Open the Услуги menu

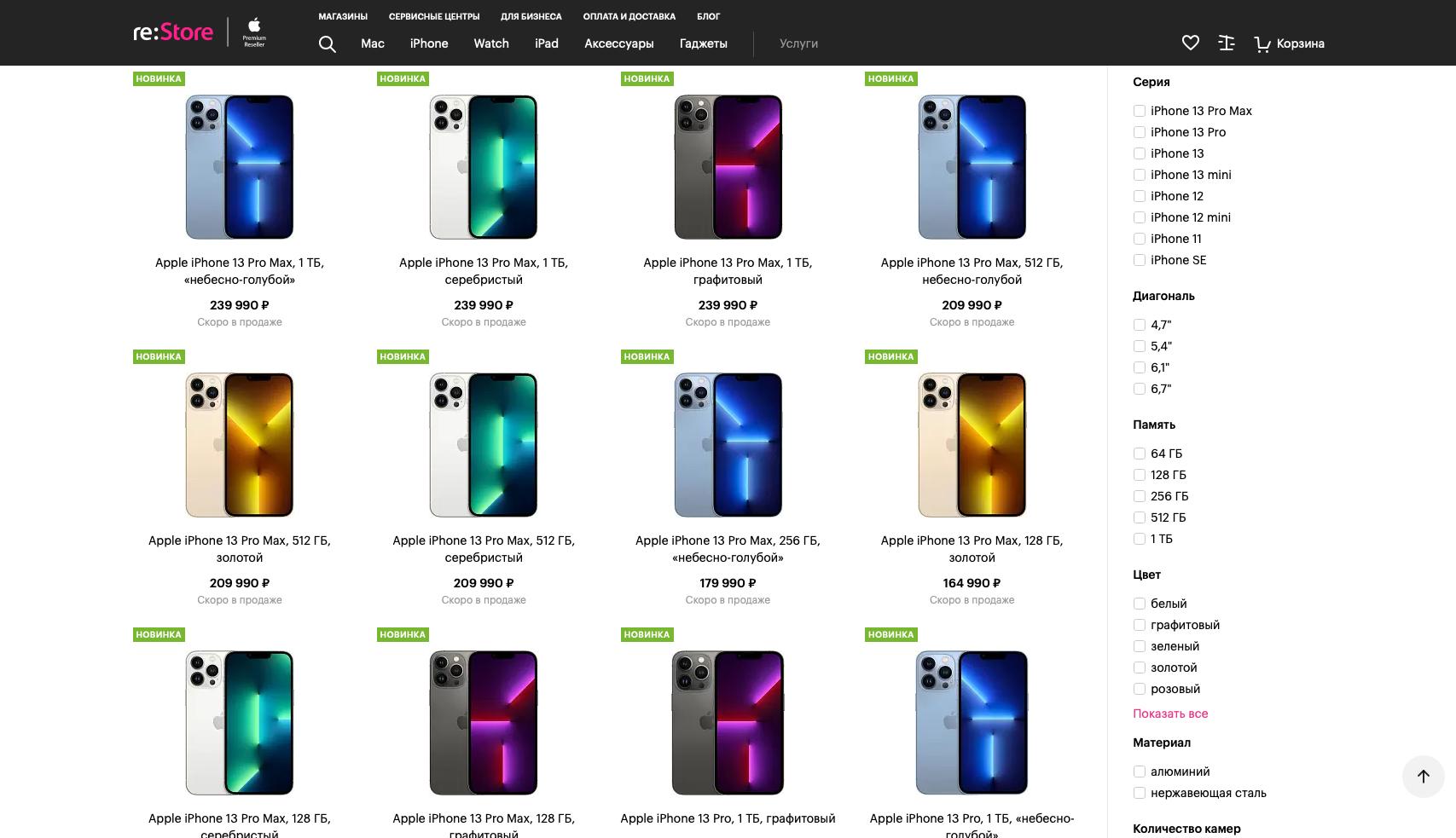798,43
